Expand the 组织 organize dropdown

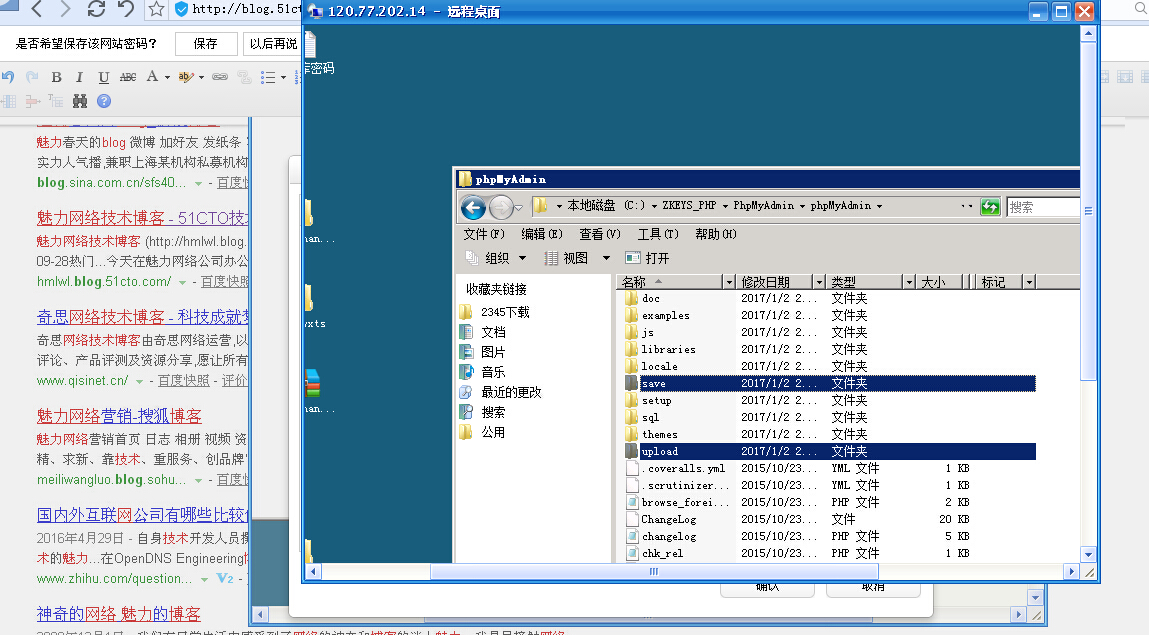point(522,258)
